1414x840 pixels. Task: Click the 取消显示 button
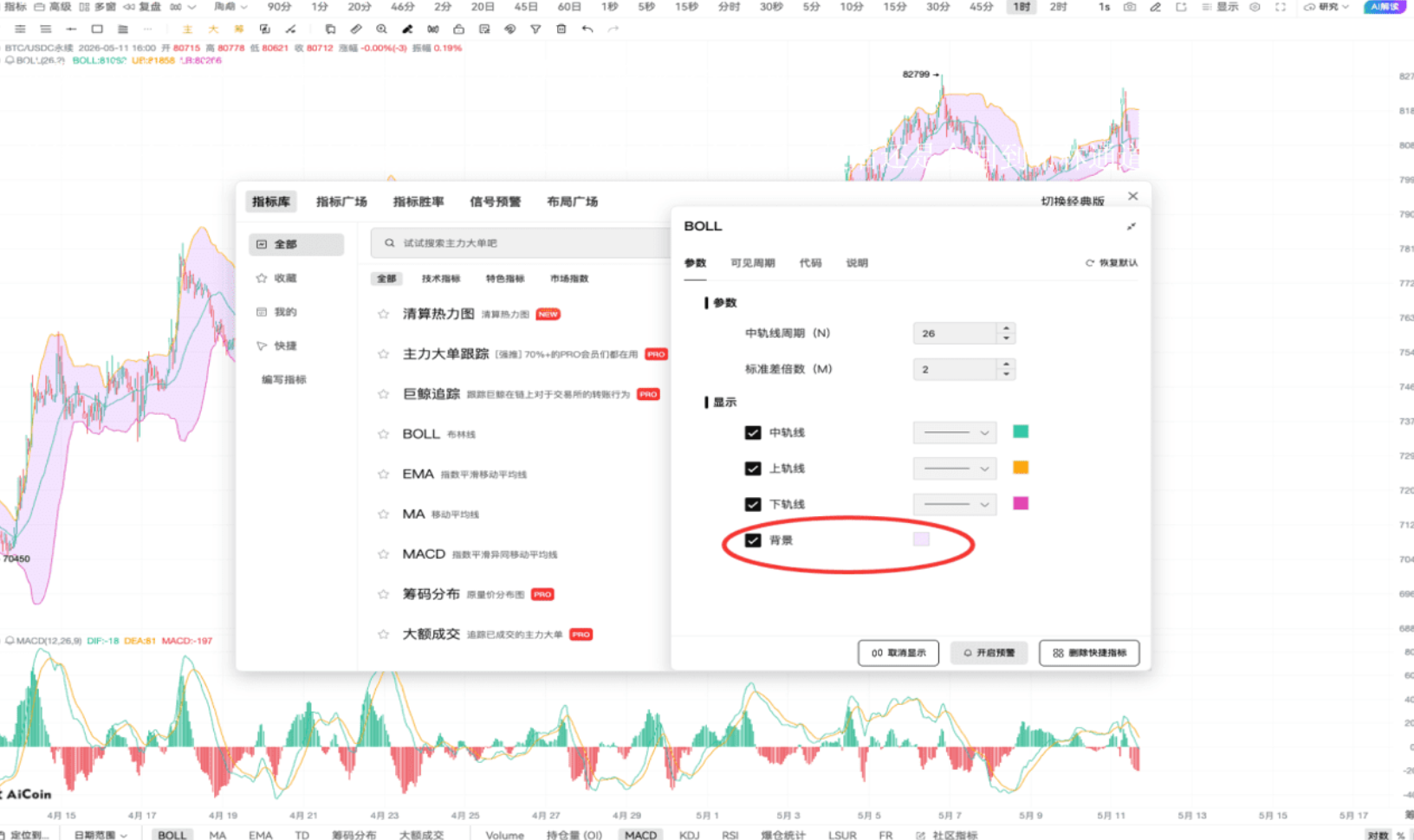(898, 653)
